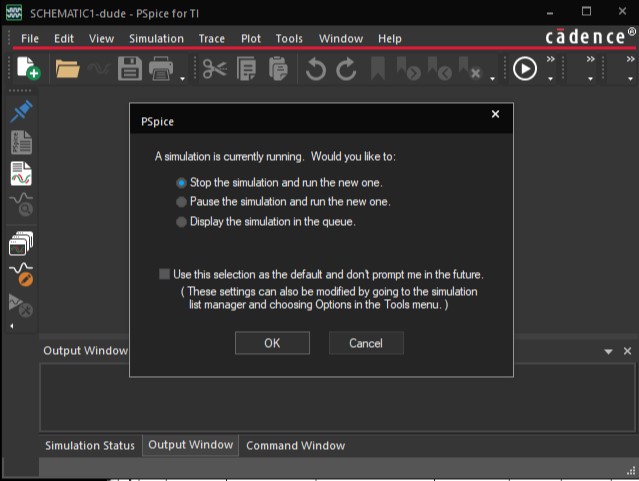Select Pause the simulation and run new
The width and height of the screenshot is (639, 481).
(283, 201)
